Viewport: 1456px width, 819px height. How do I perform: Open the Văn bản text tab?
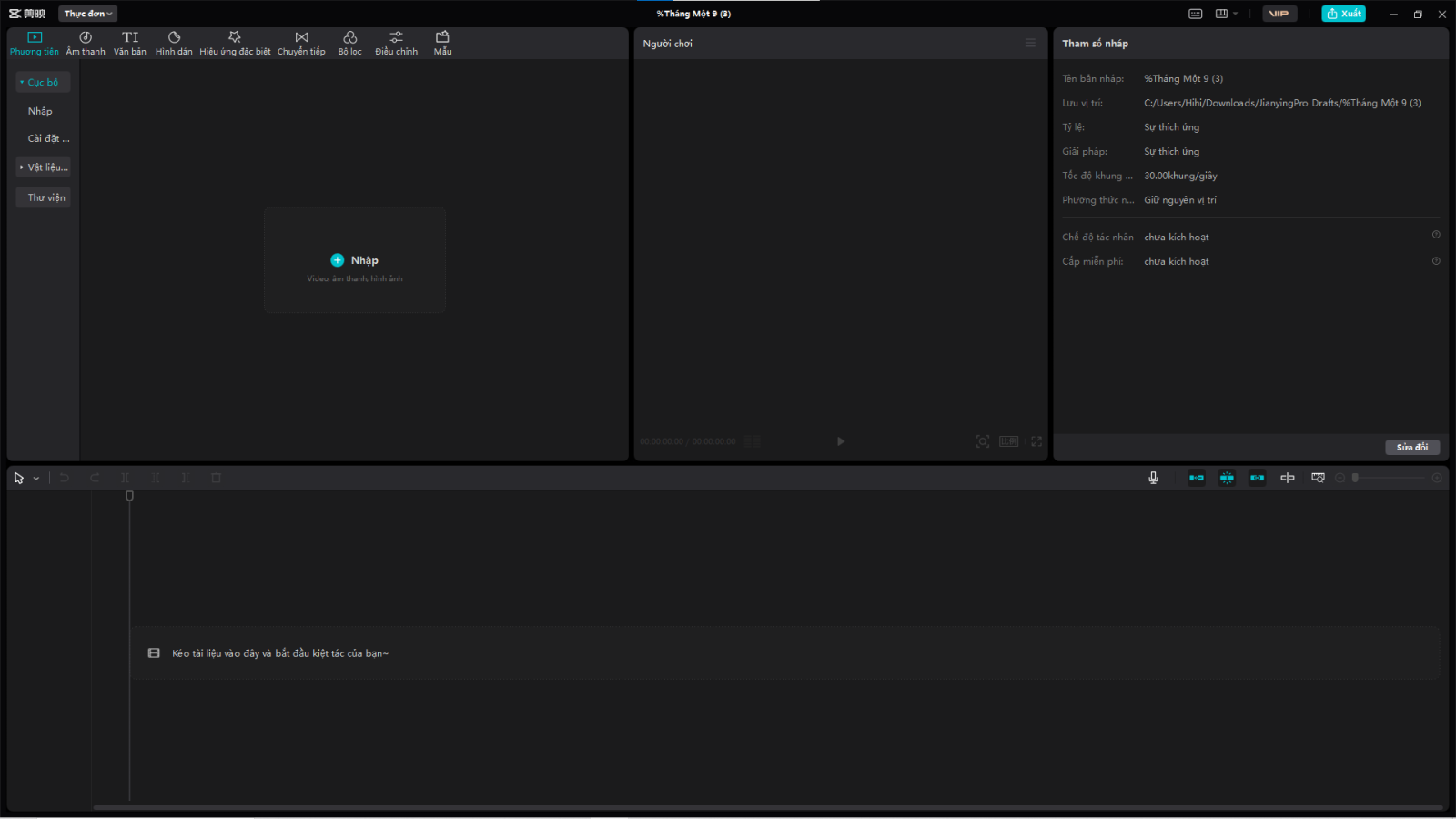[x=130, y=43]
